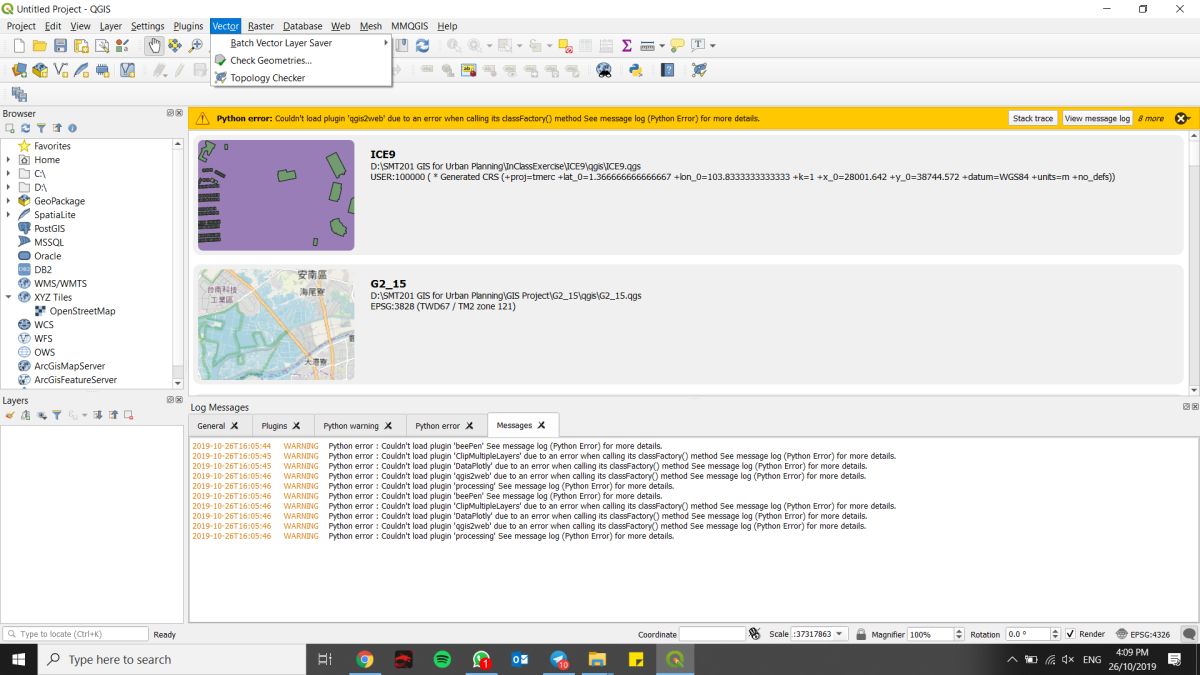Click Filter Legend icon in Layers panel
The width and height of the screenshot is (1200, 675).
(x=57, y=415)
